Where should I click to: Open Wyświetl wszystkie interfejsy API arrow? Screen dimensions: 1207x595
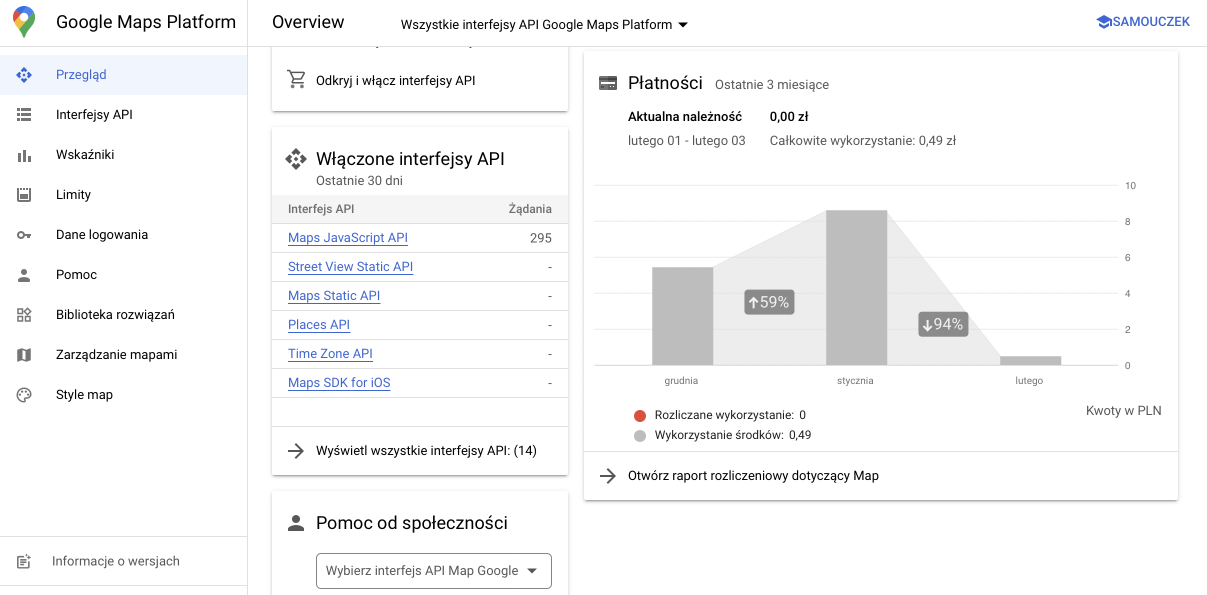coord(296,451)
